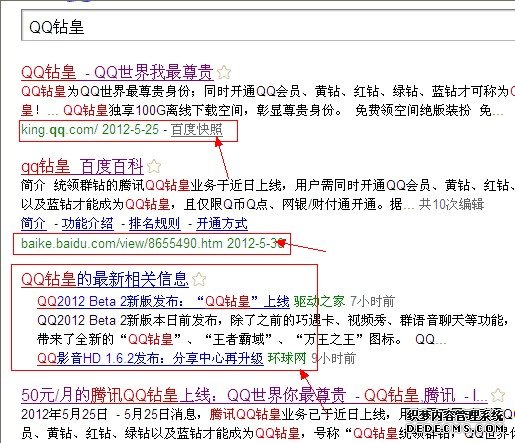Click king.qq.com green URL text

click(x=59, y=130)
